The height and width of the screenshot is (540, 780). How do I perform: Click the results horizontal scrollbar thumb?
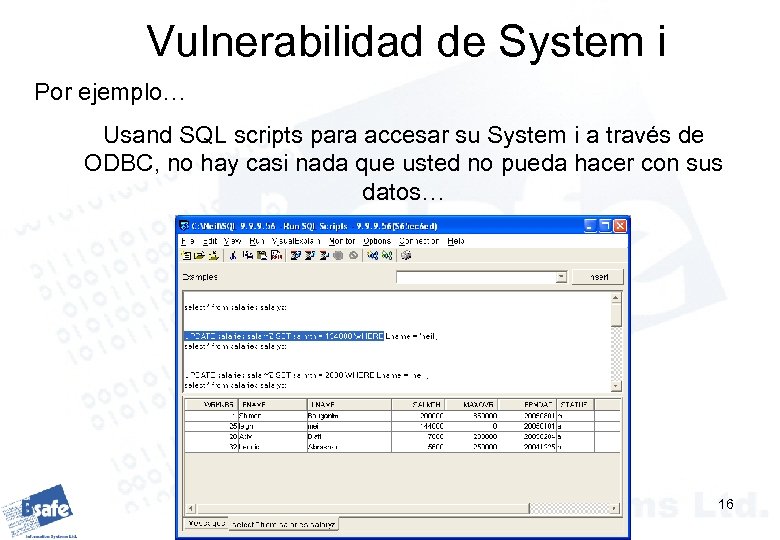click(x=363, y=508)
